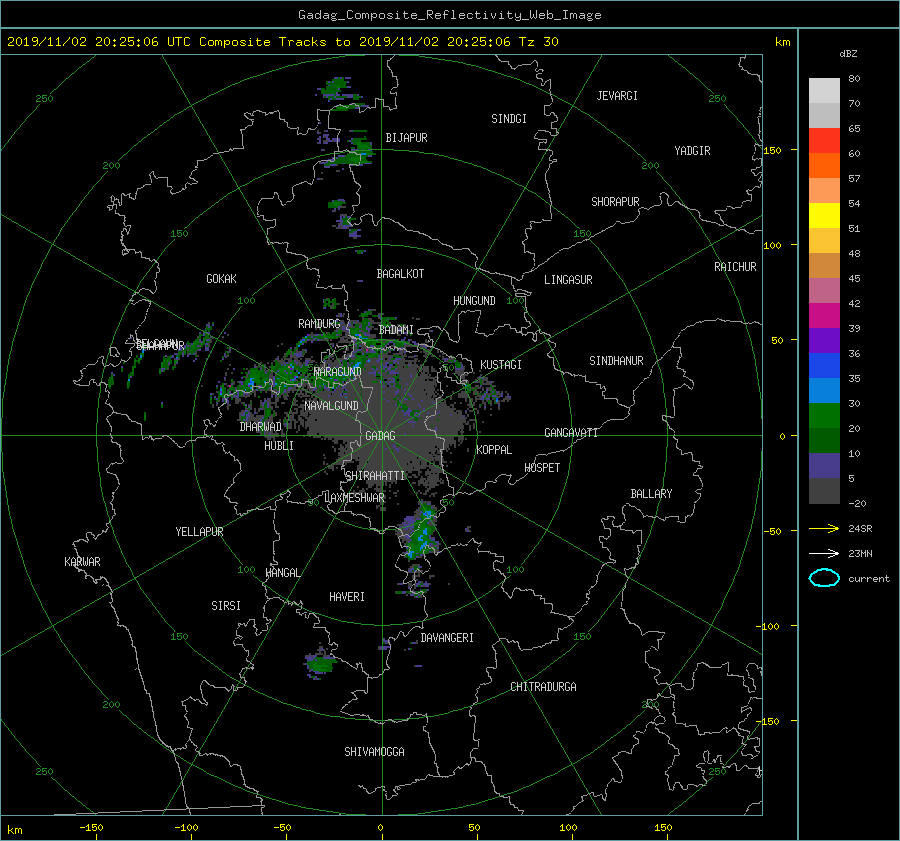Image resolution: width=900 pixels, height=841 pixels.
Task: Click the HUBLI label
Action: coord(279,446)
